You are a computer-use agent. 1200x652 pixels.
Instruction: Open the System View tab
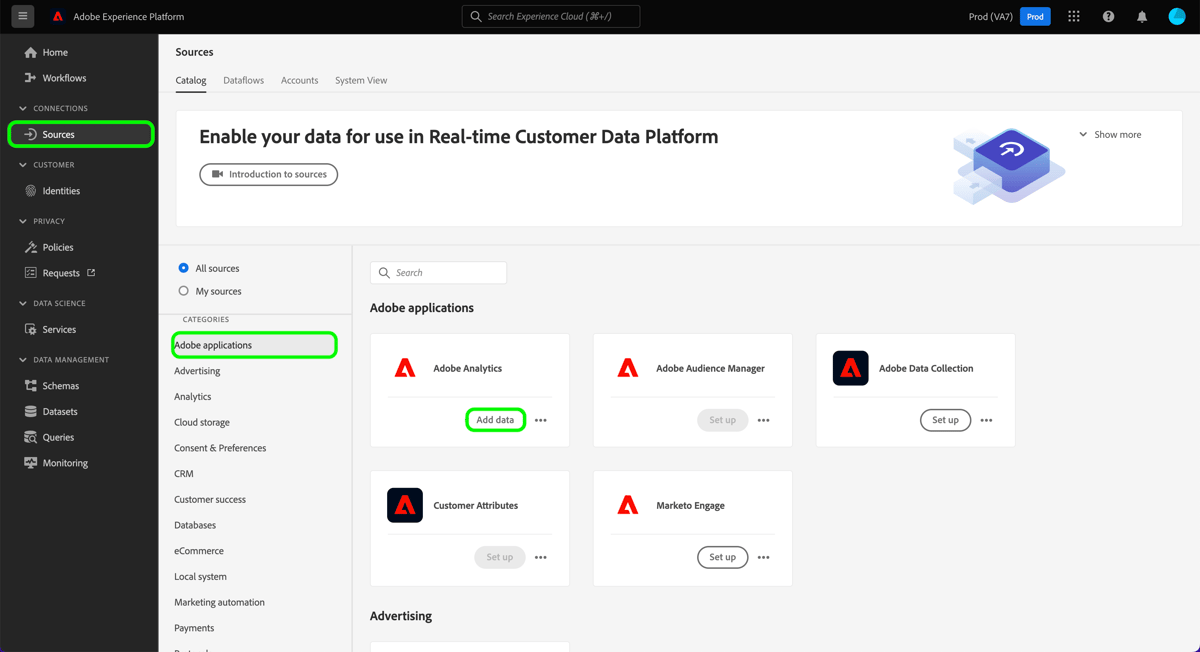[360, 80]
